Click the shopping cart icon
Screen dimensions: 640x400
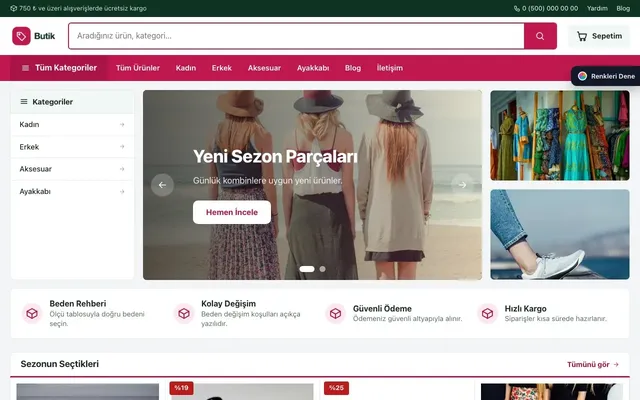click(582, 36)
